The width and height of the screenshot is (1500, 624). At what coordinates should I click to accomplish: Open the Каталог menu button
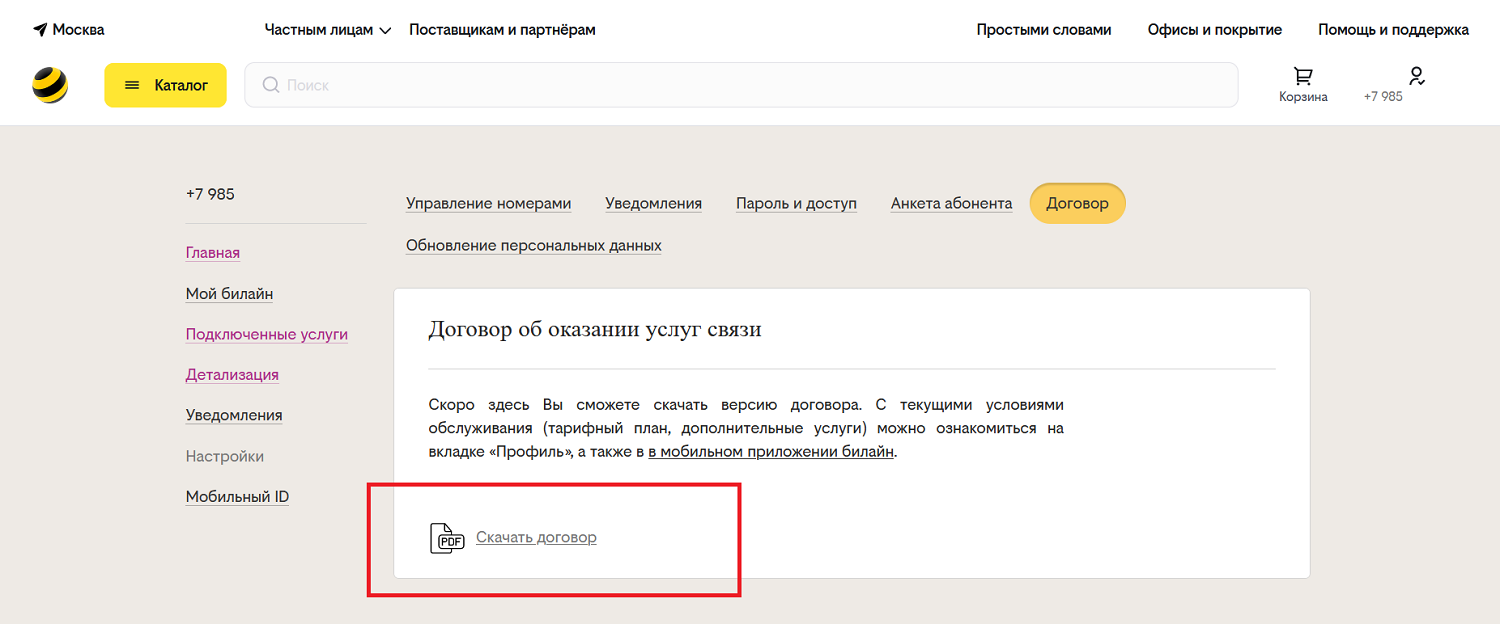[x=165, y=85]
